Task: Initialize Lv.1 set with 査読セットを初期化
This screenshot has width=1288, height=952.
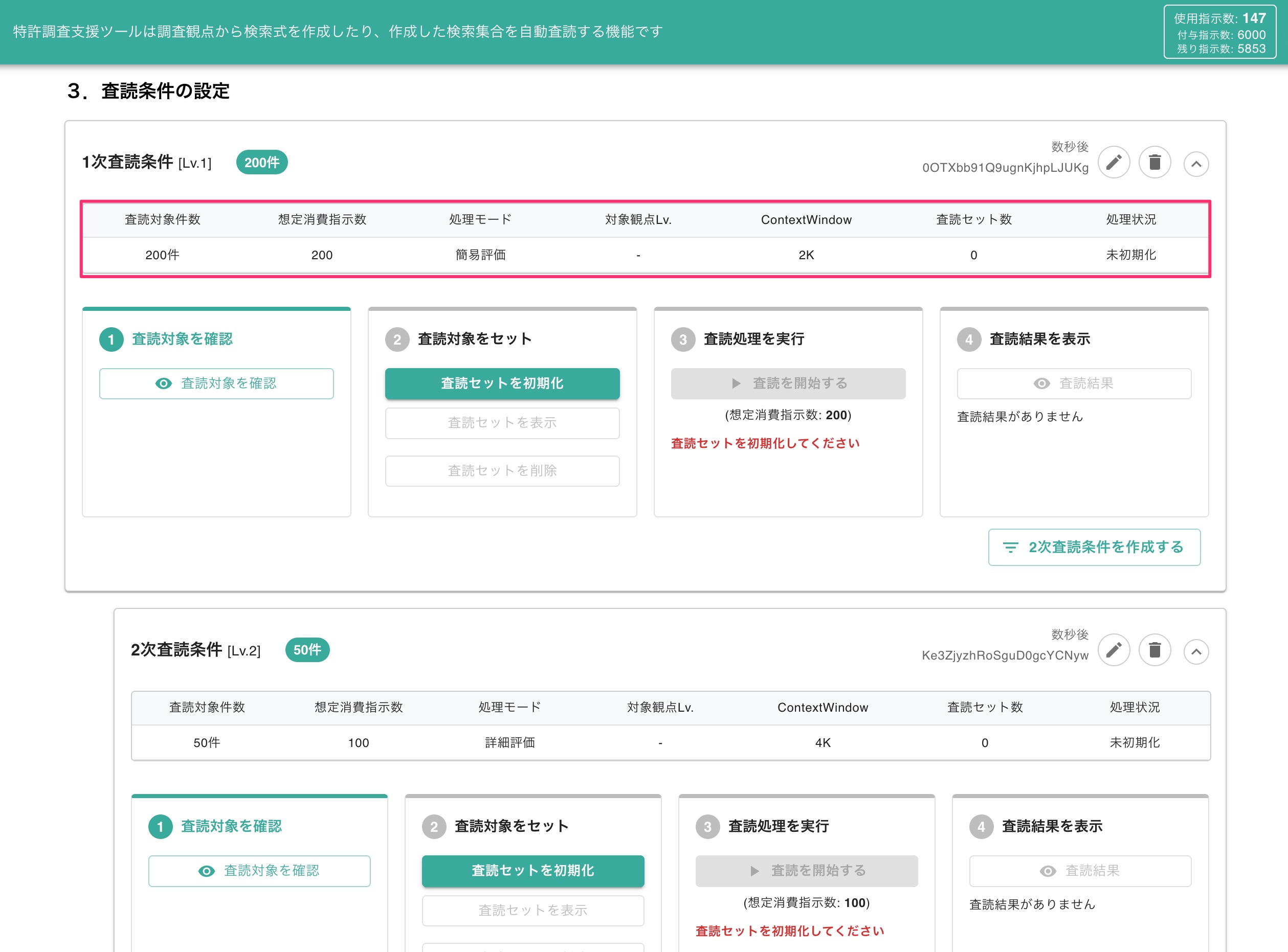Action: point(502,384)
